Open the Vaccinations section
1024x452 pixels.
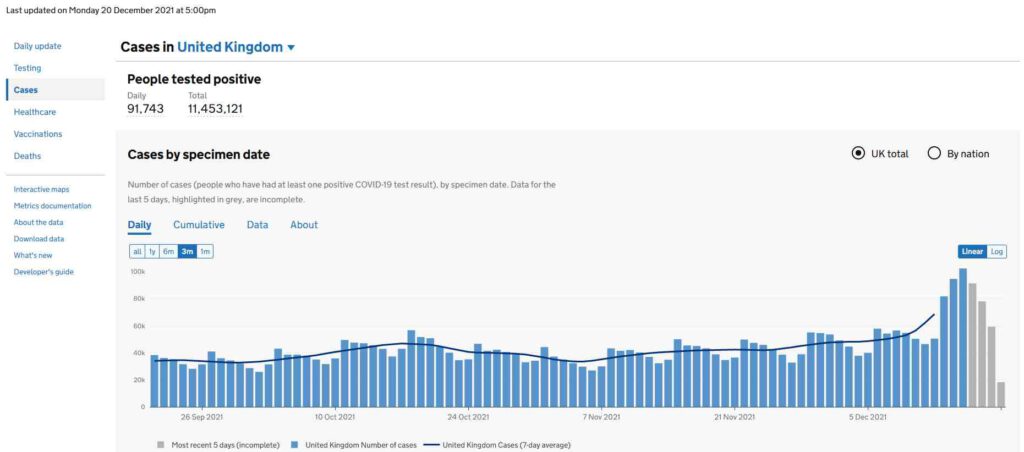click(x=38, y=134)
